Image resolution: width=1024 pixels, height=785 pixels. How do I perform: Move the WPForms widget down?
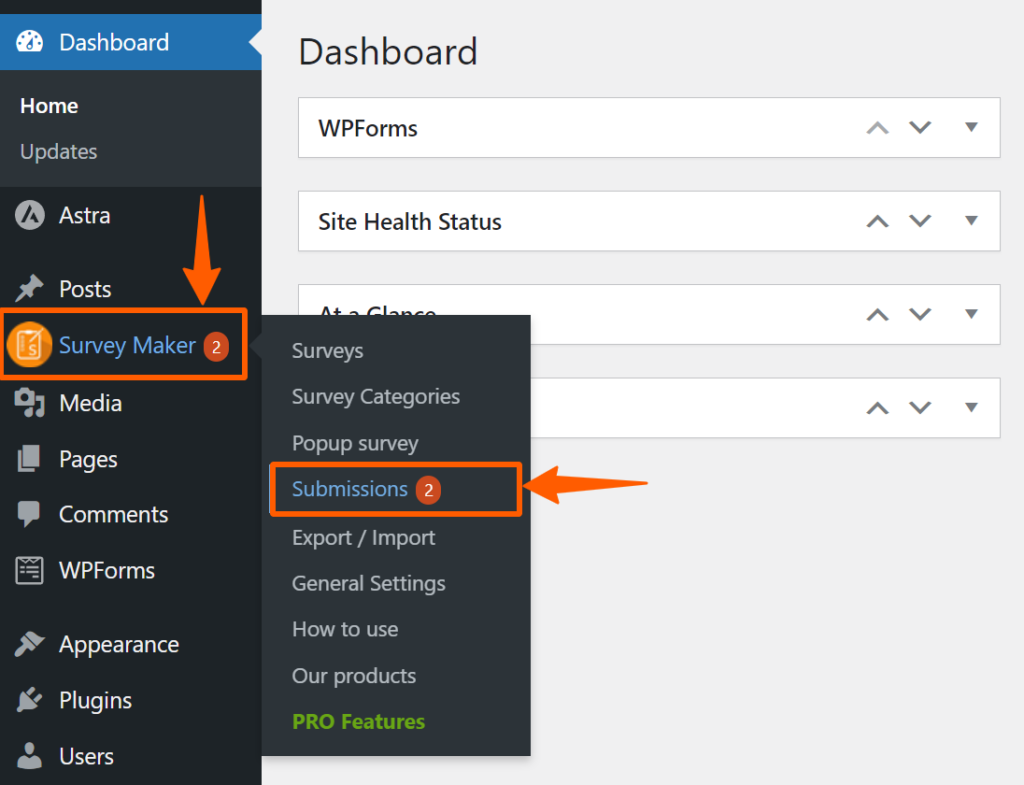(920, 127)
